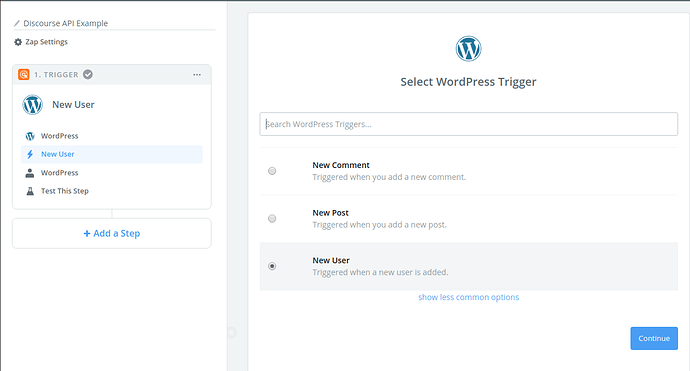
Task: Click the pencil icon beside Discourse API Example
Action: tap(17, 23)
